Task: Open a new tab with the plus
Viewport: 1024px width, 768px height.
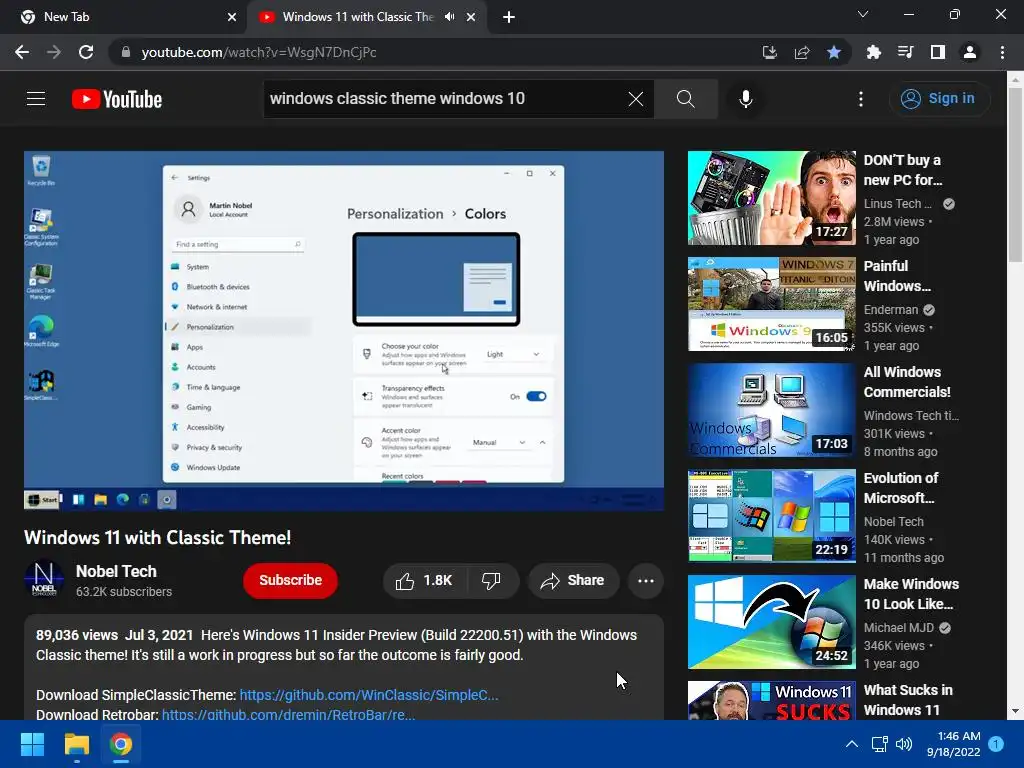Action: coord(509,17)
